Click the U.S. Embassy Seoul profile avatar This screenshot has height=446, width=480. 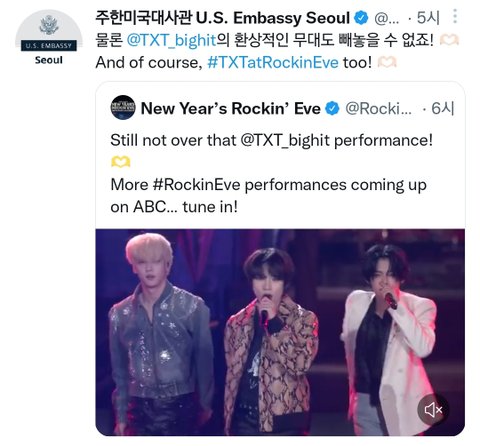(49, 37)
